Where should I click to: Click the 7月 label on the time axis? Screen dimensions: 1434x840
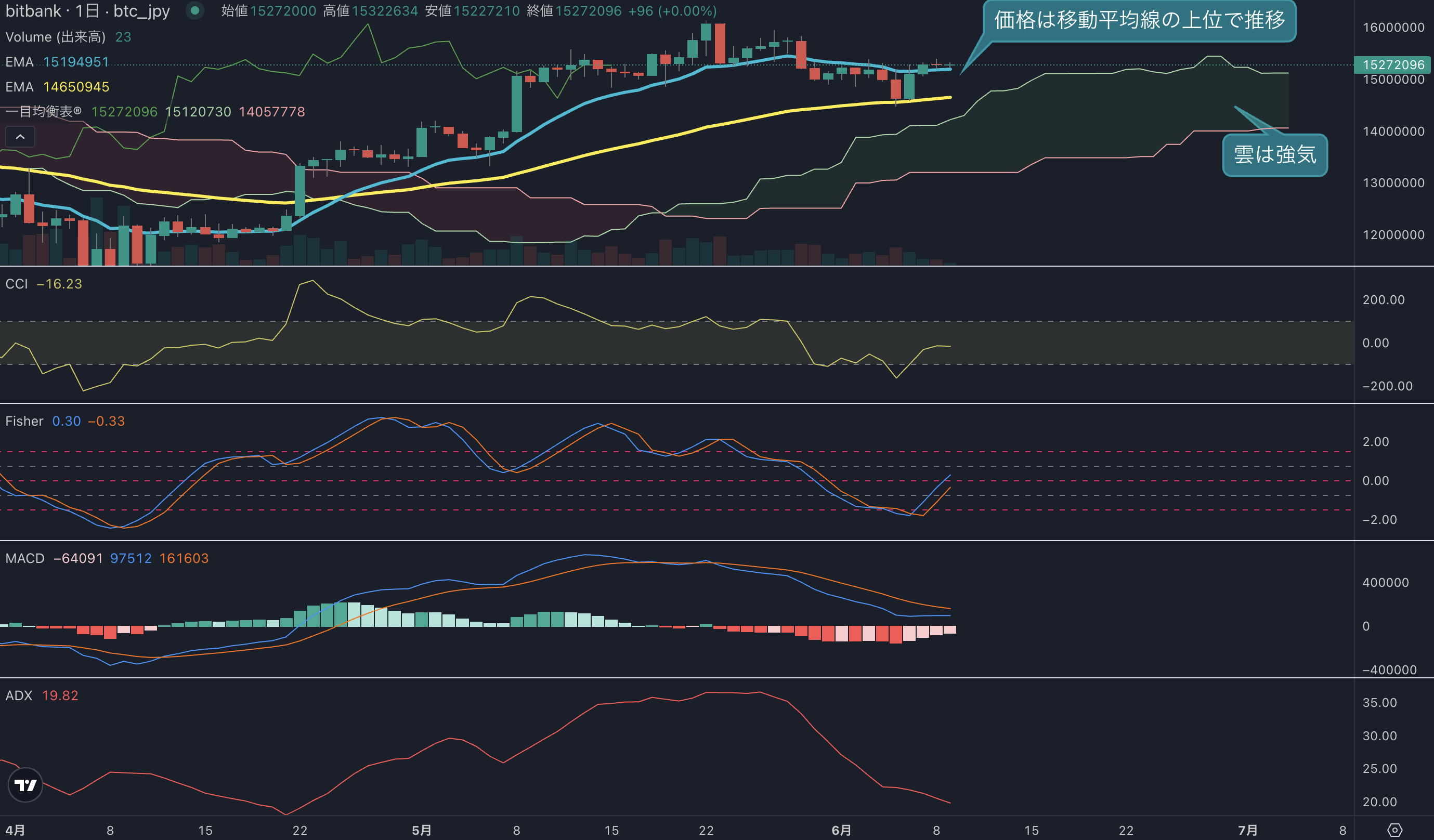click(x=1248, y=830)
